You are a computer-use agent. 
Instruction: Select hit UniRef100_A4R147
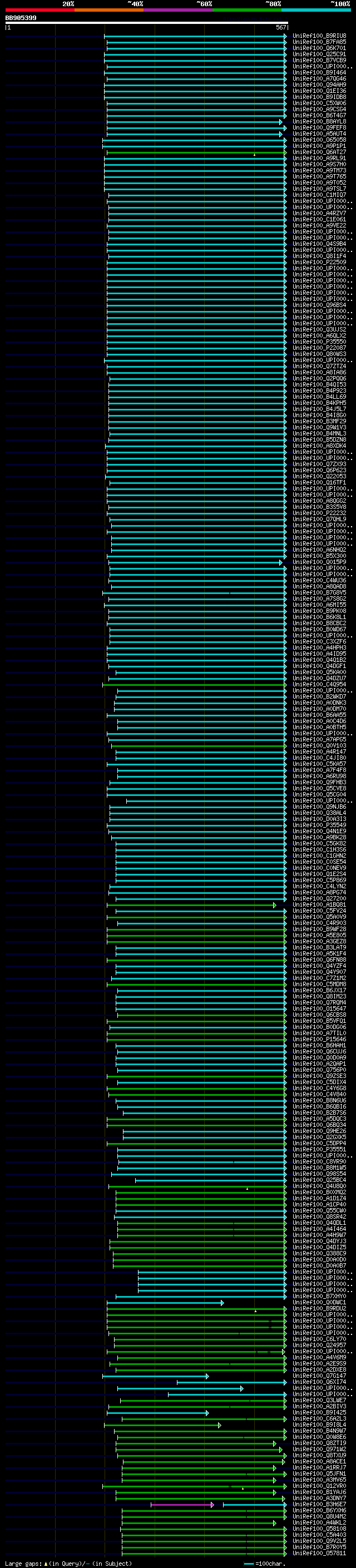click(319, 752)
